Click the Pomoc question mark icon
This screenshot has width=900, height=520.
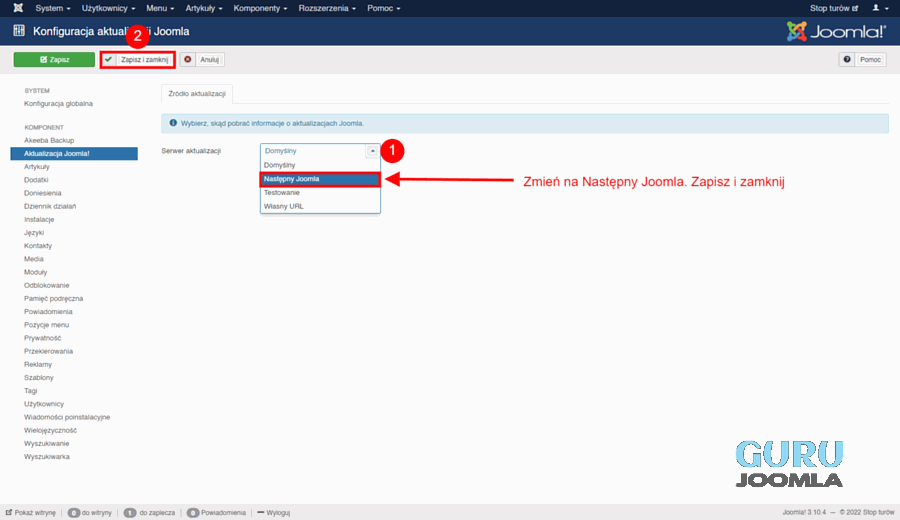tap(847, 59)
